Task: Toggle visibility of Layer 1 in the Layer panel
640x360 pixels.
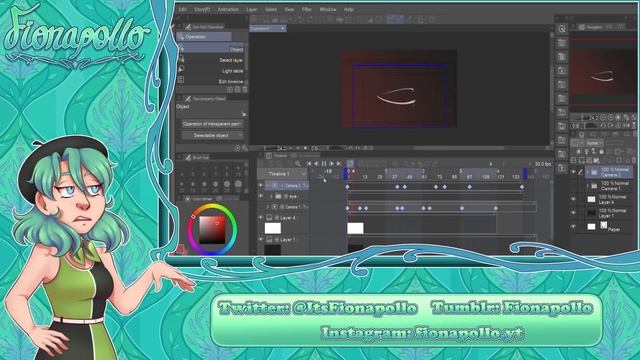Action: tap(573, 213)
